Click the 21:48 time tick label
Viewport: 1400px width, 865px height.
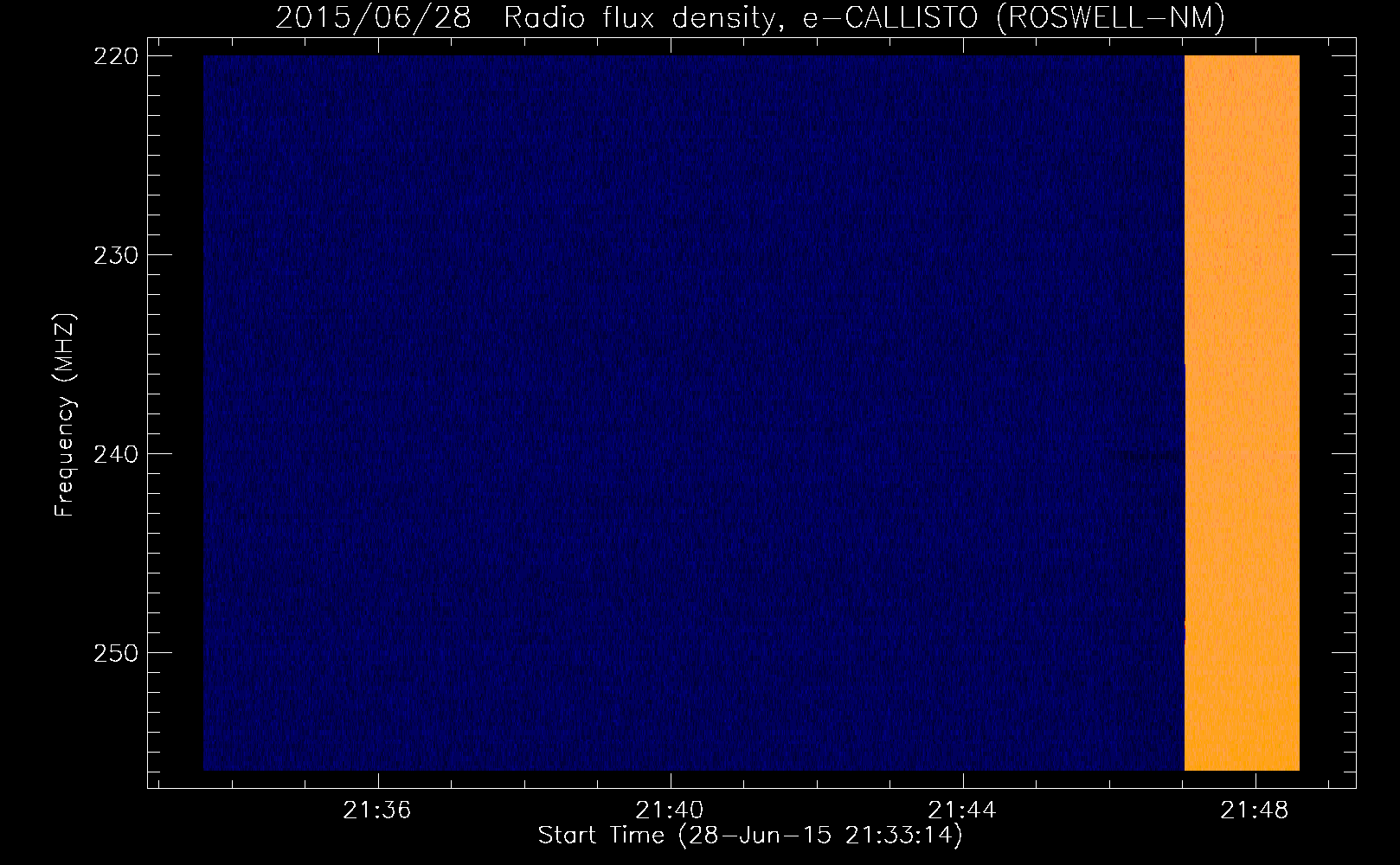[1255, 811]
